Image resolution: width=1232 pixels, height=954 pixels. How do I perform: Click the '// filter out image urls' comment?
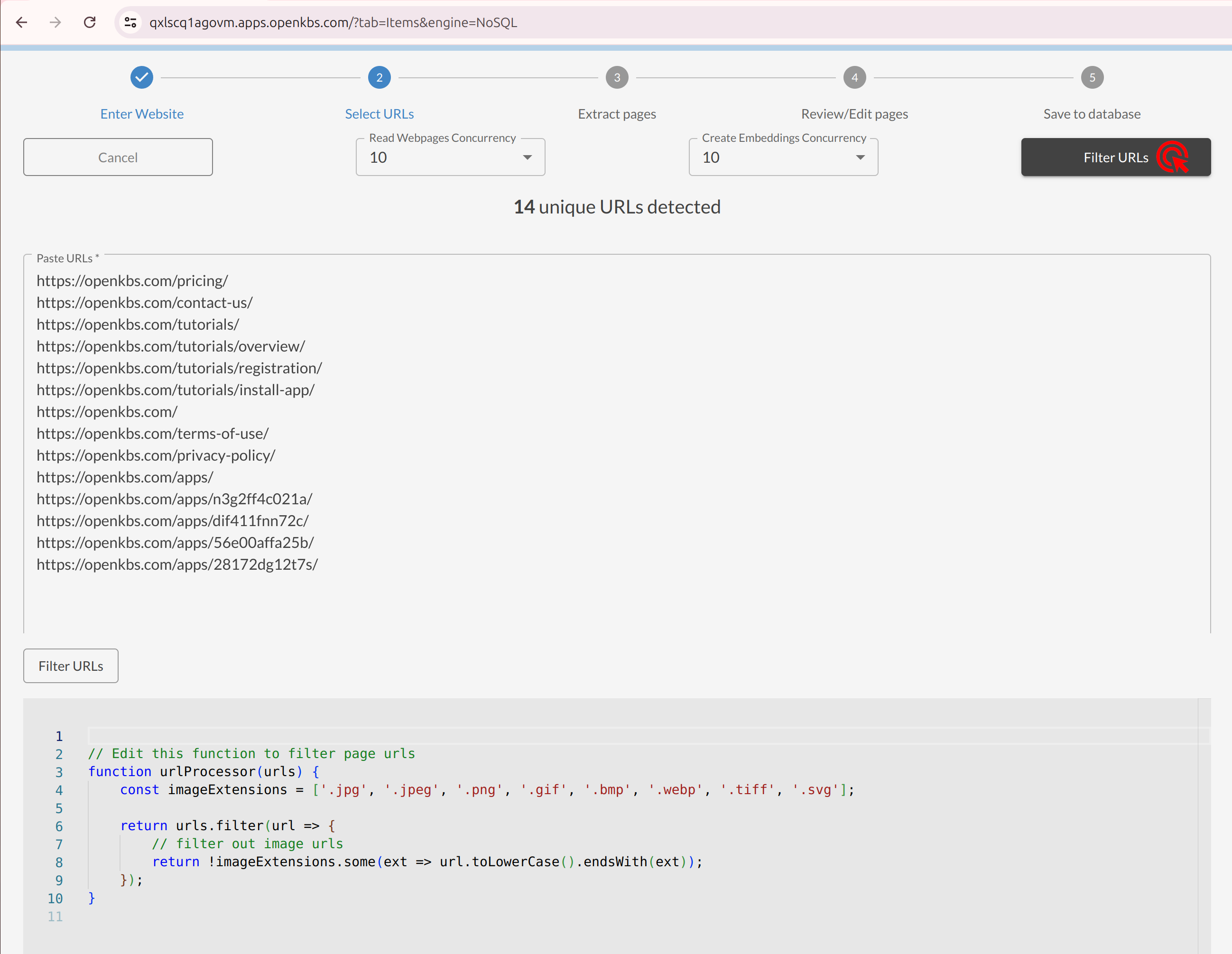[248, 844]
